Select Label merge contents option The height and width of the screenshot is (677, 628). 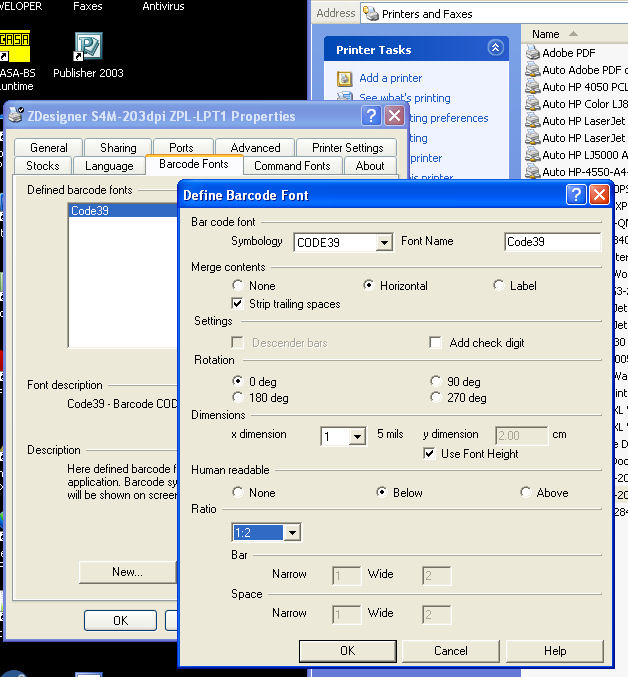[499, 285]
